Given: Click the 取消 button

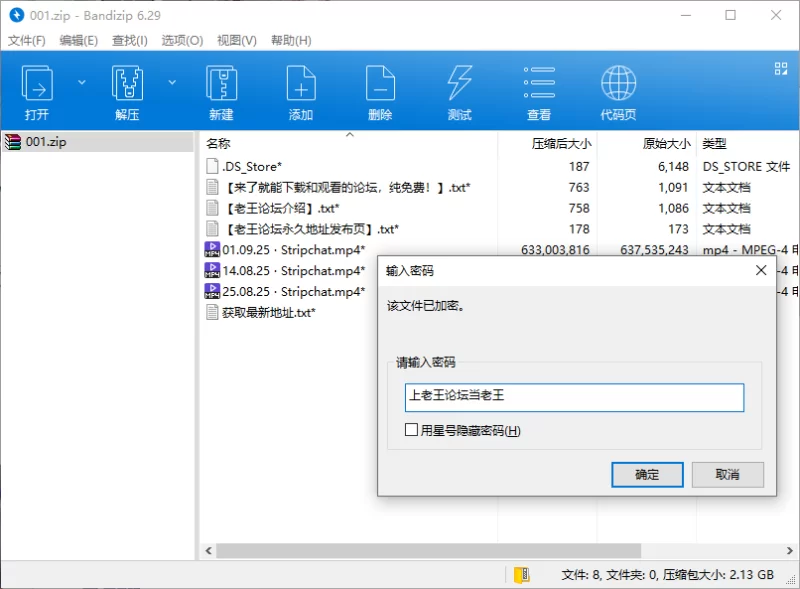Looking at the screenshot, I should pos(728,475).
